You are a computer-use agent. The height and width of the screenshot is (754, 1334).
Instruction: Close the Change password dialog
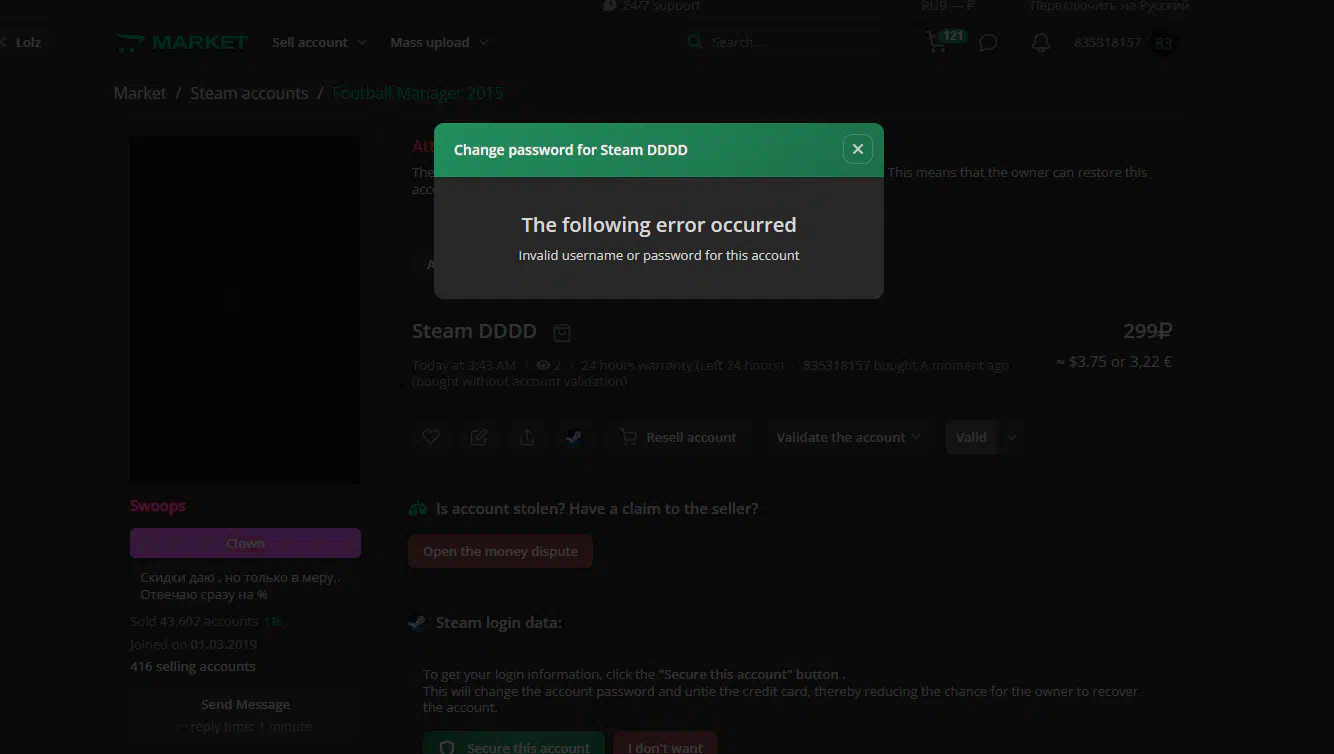click(x=857, y=149)
